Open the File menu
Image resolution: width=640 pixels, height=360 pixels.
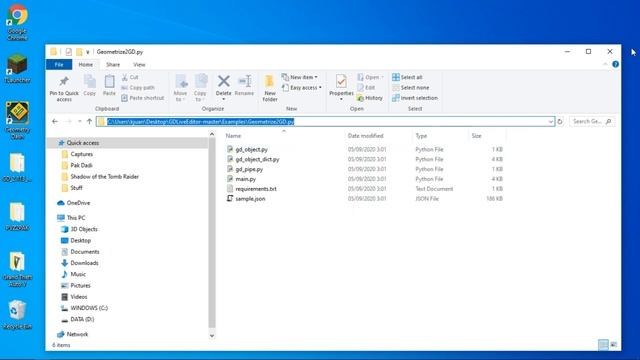[59, 64]
